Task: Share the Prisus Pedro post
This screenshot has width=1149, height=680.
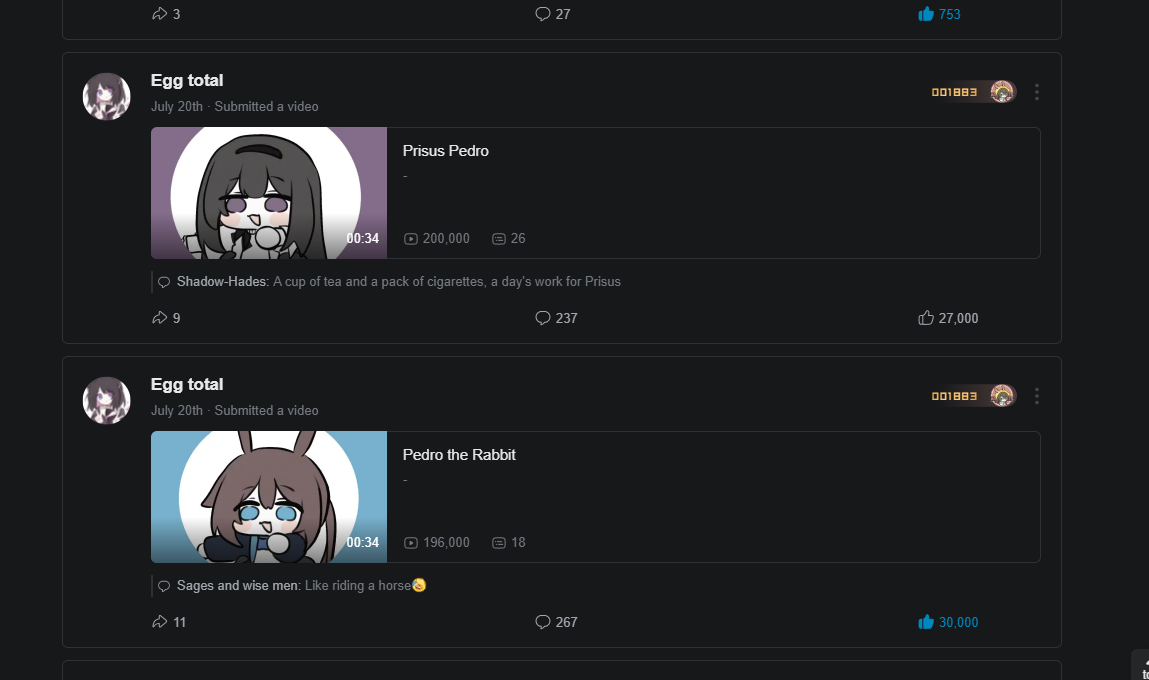Action: coord(166,318)
